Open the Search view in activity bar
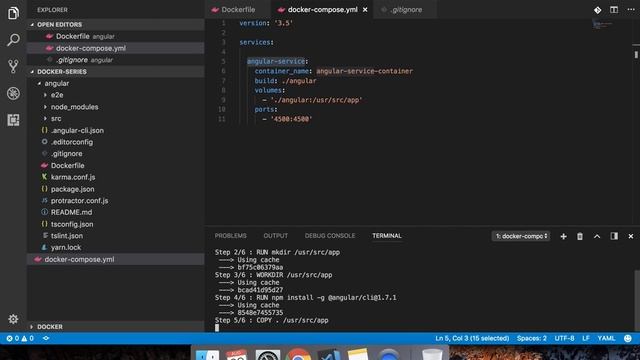 point(13,40)
